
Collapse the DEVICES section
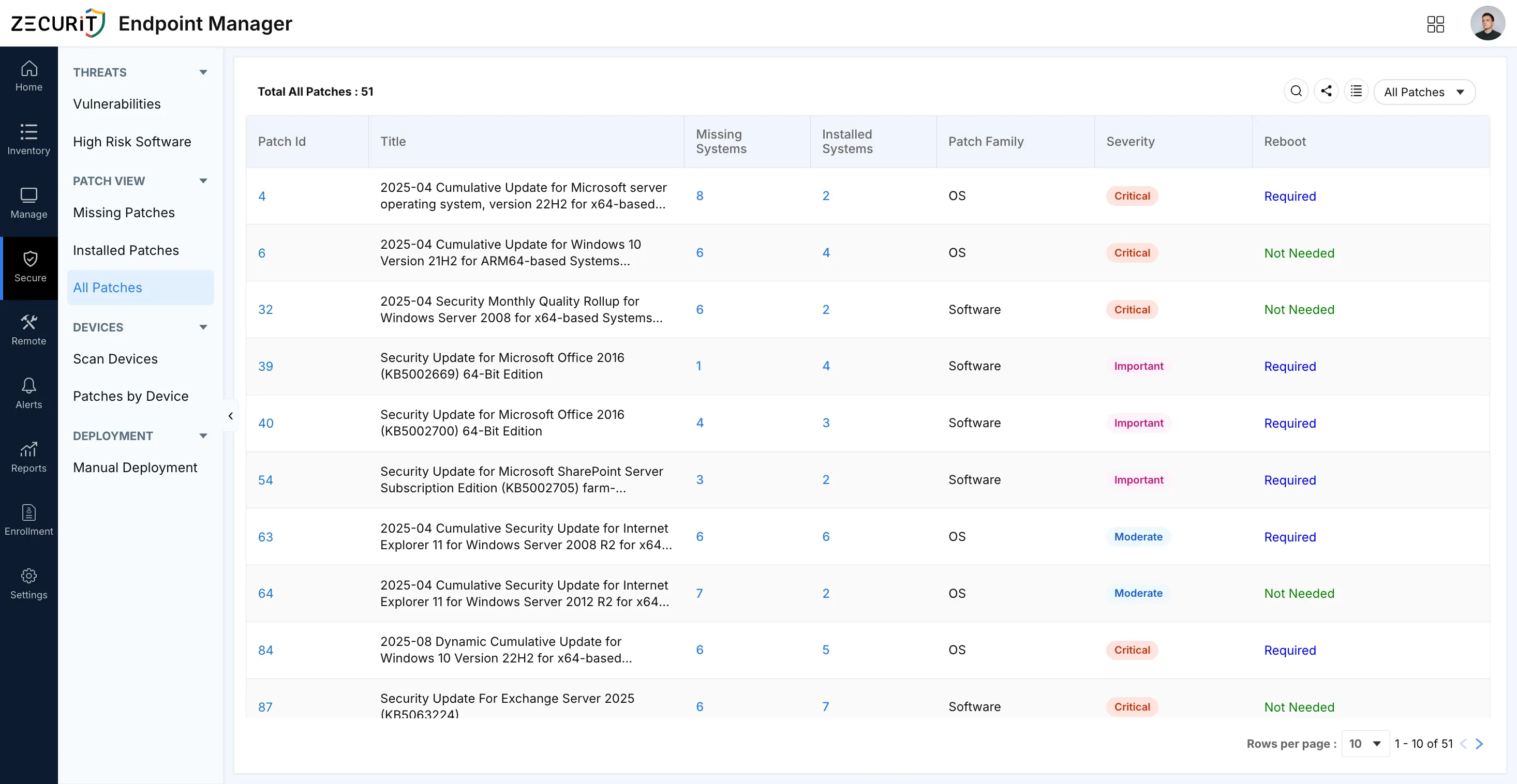click(x=203, y=327)
